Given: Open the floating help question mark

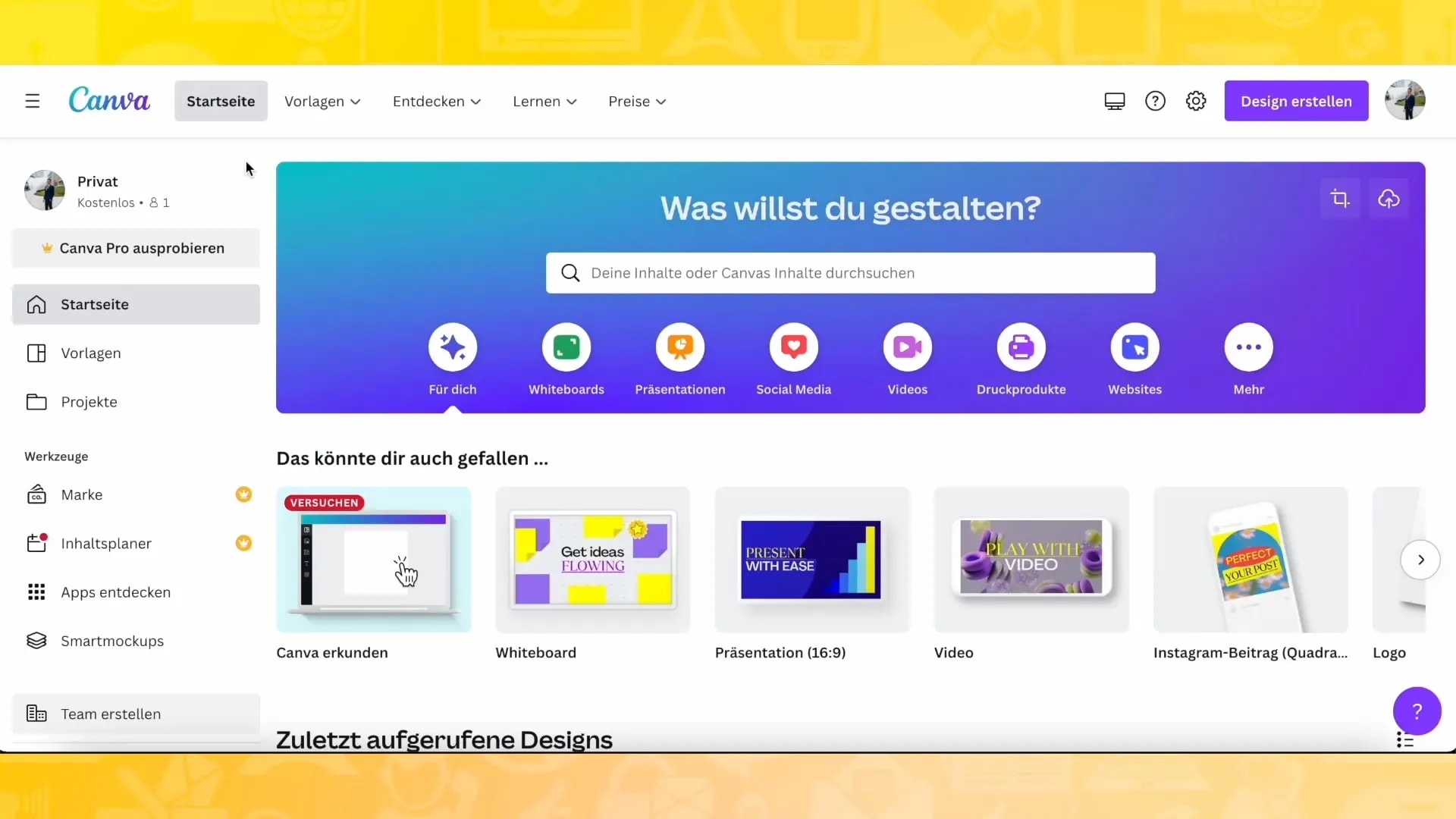Looking at the screenshot, I should pos(1417,711).
